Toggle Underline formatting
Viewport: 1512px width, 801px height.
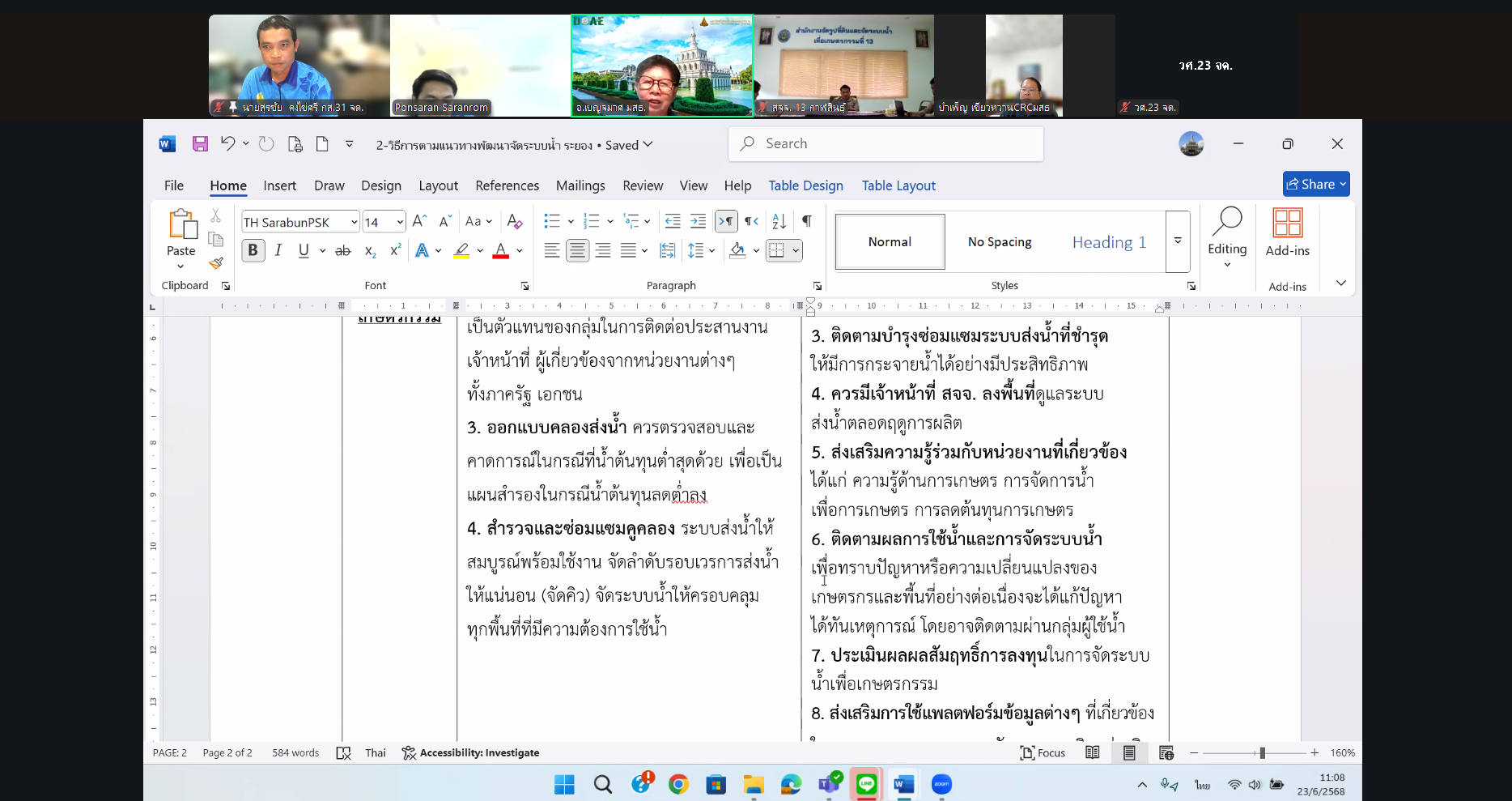pos(304,251)
